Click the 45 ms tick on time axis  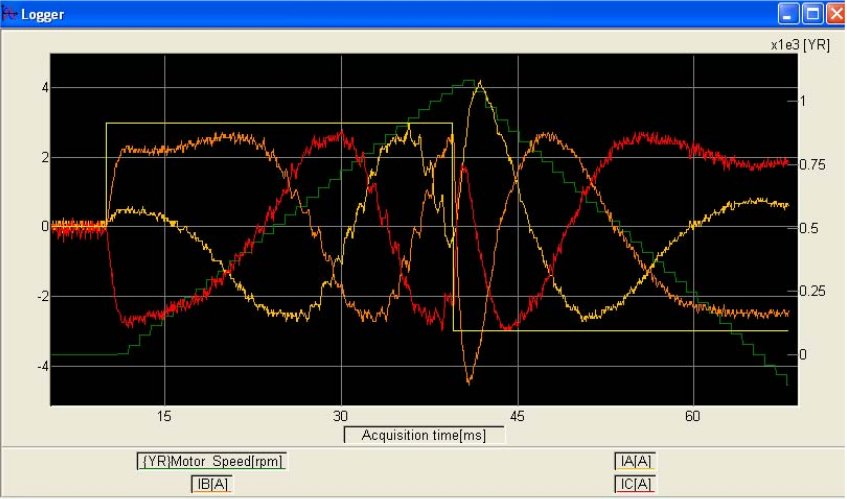click(x=518, y=415)
